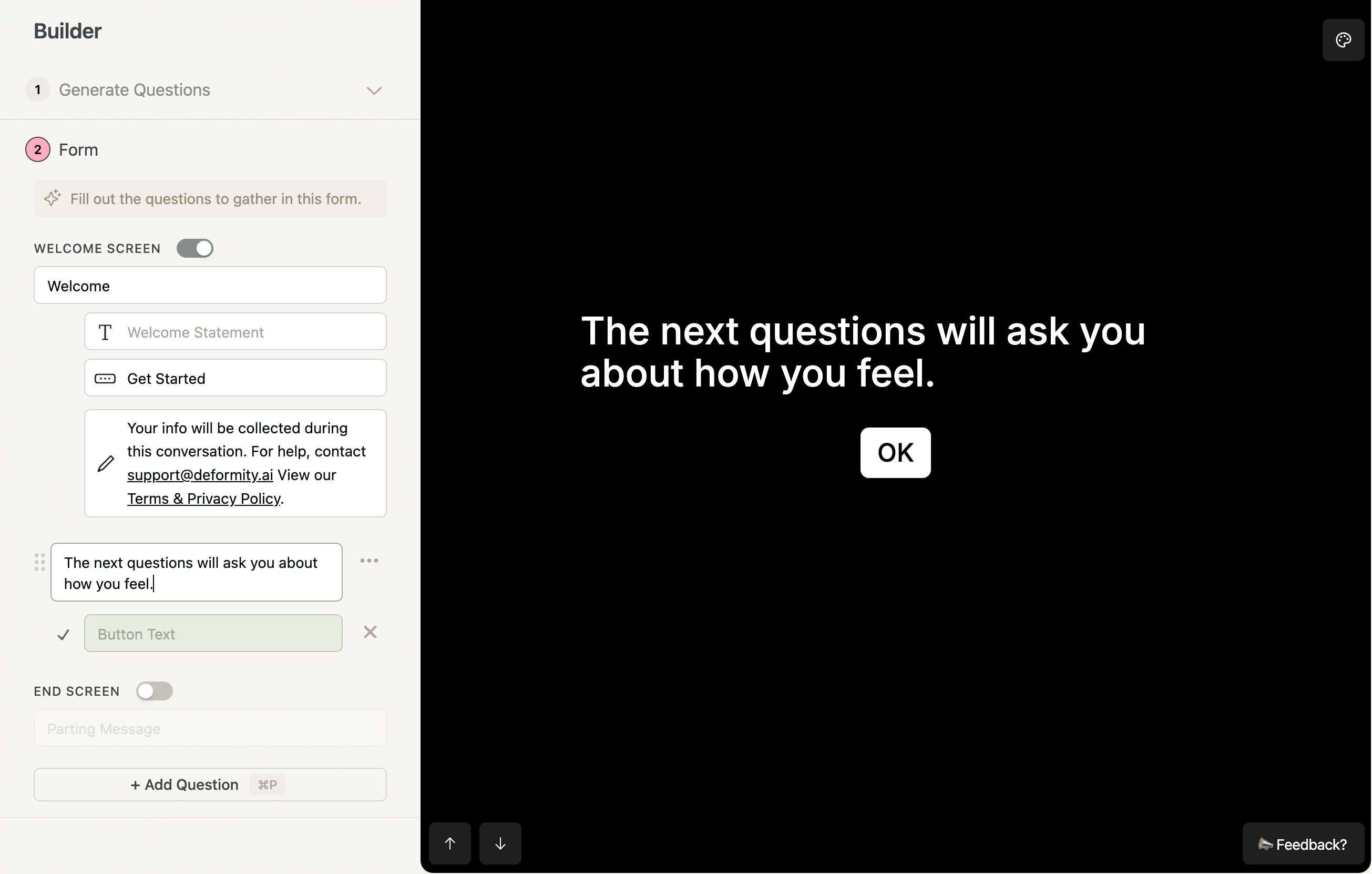Enable the End Screen toggle
Screen dimensions: 1372x874
pos(154,691)
